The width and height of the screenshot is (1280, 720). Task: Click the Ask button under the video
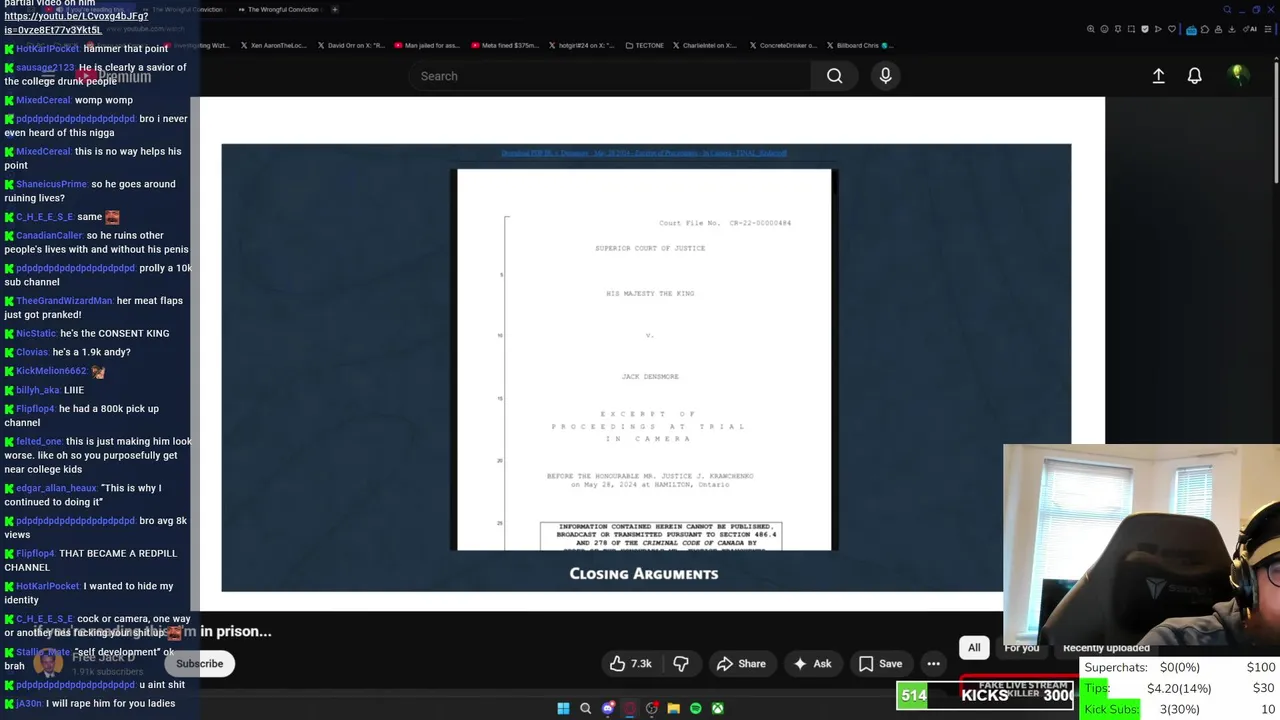[x=812, y=664]
